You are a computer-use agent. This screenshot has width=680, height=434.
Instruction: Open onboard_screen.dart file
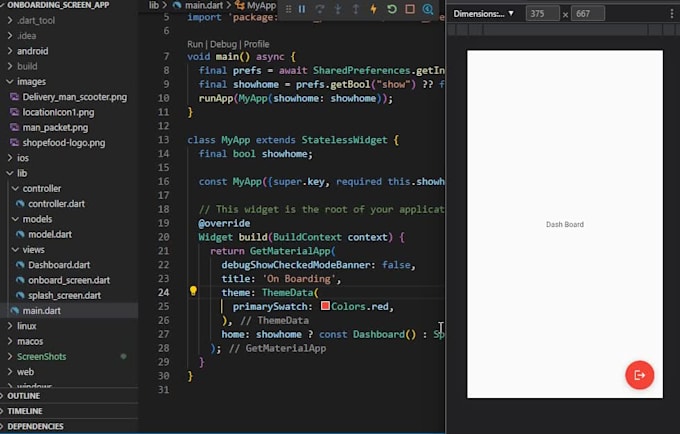[69, 280]
